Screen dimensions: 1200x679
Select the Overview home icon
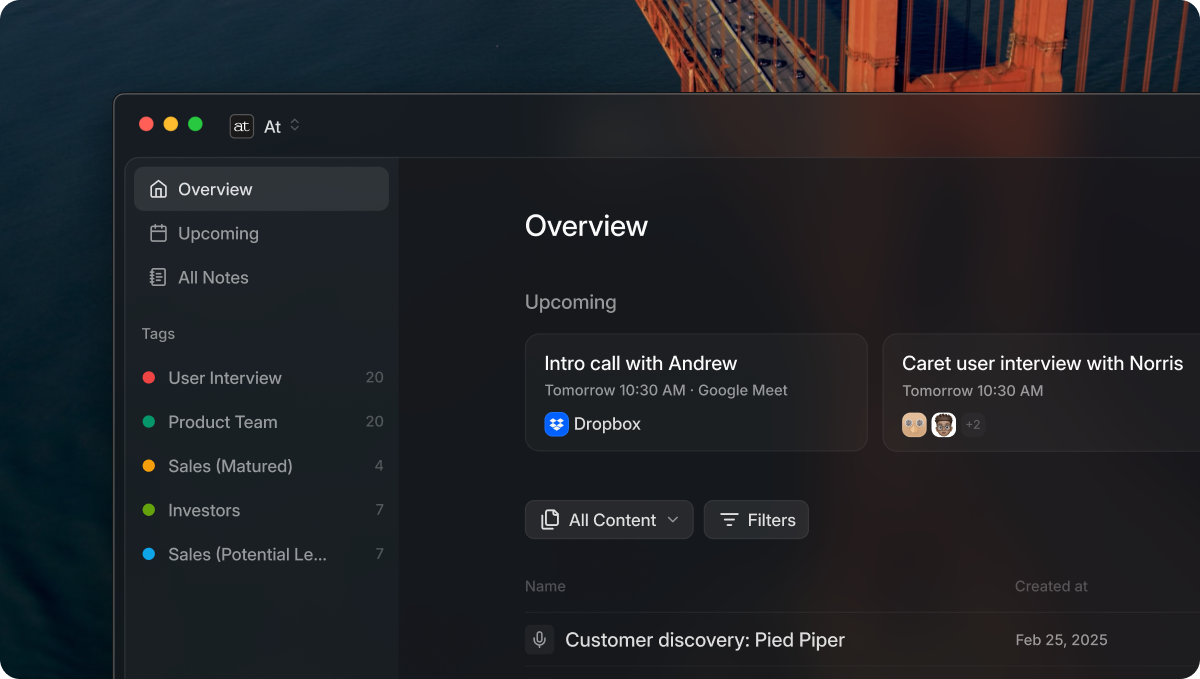coord(156,188)
